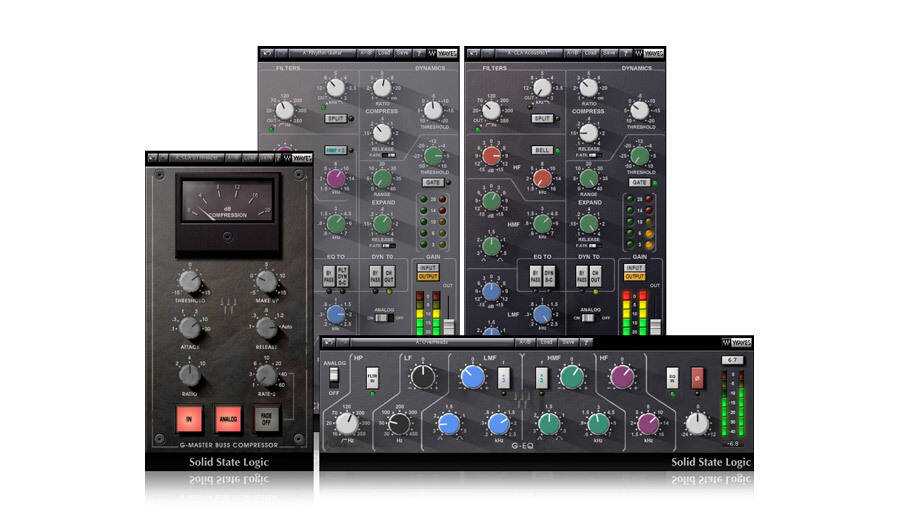Click the Waves logo on the Buss Compressor
The image size is (900, 511).
coord(297,157)
